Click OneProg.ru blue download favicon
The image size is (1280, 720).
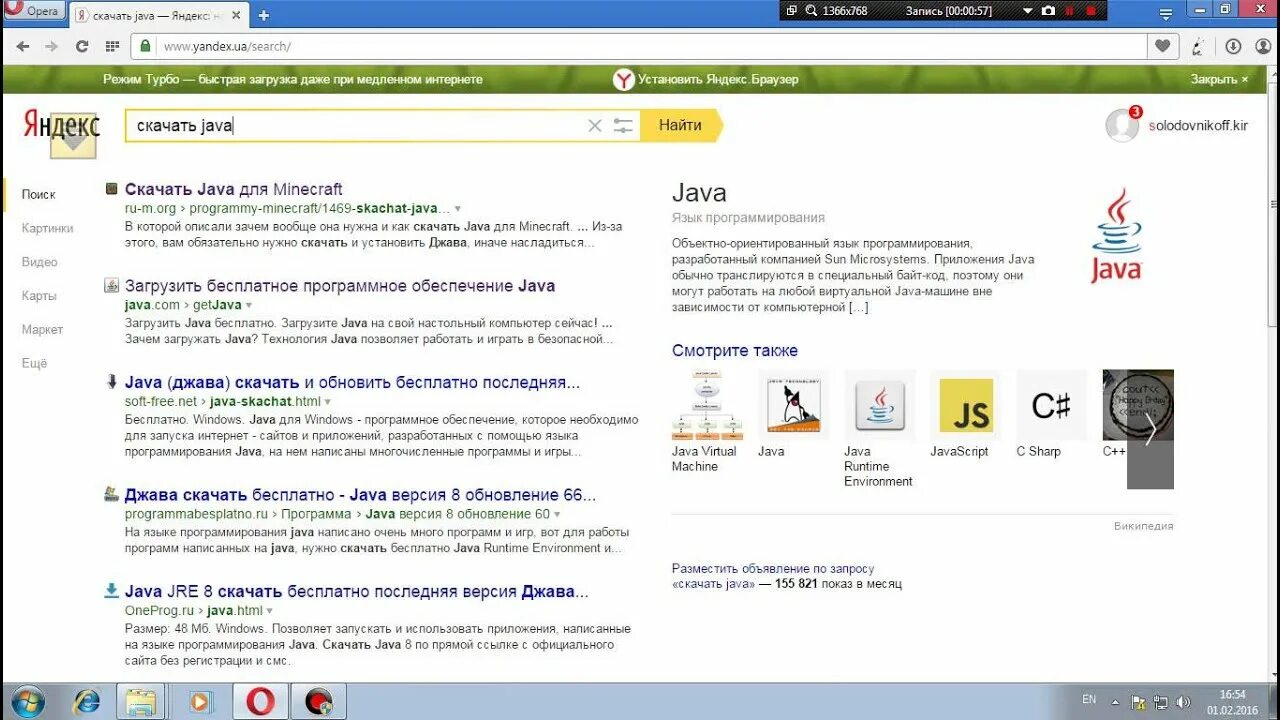coord(111,590)
